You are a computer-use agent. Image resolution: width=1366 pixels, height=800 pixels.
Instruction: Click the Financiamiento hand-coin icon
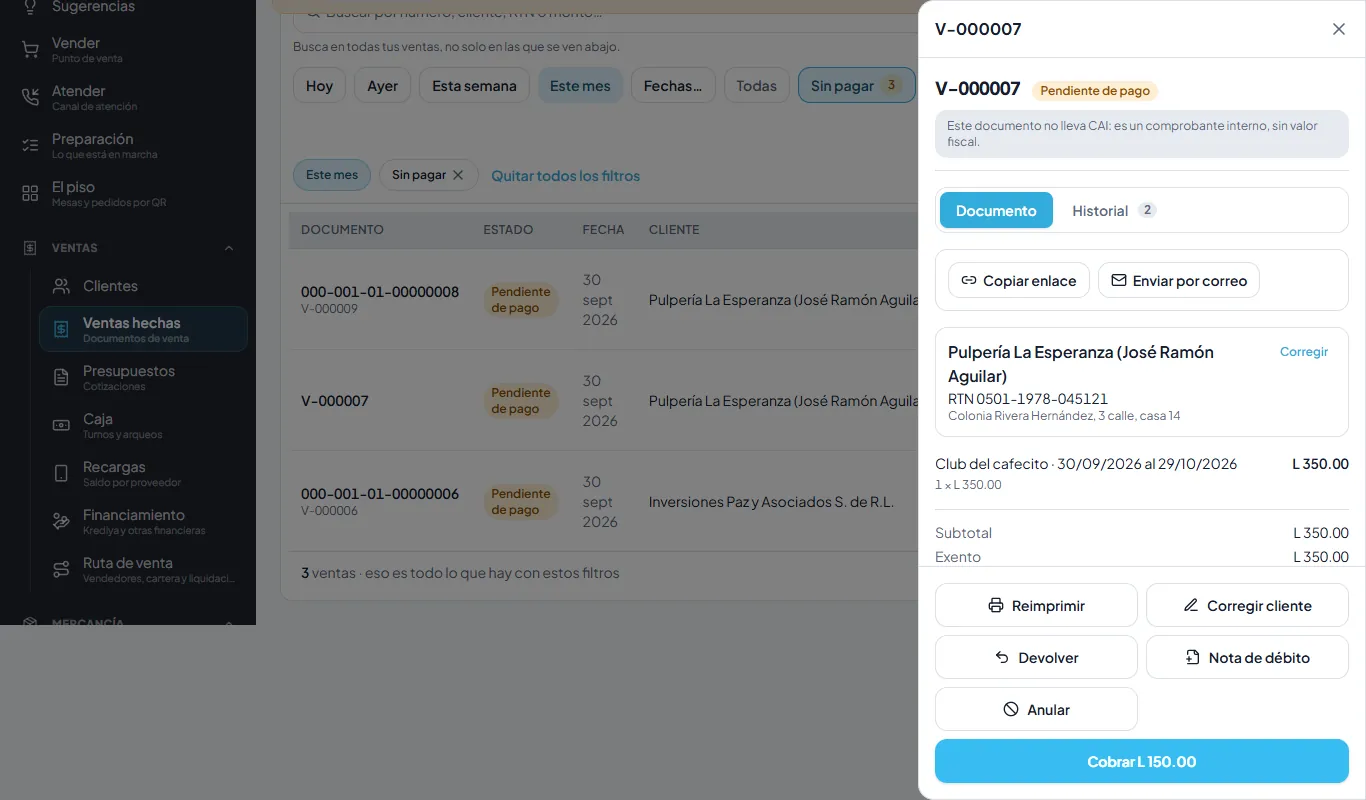tap(61, 522)
